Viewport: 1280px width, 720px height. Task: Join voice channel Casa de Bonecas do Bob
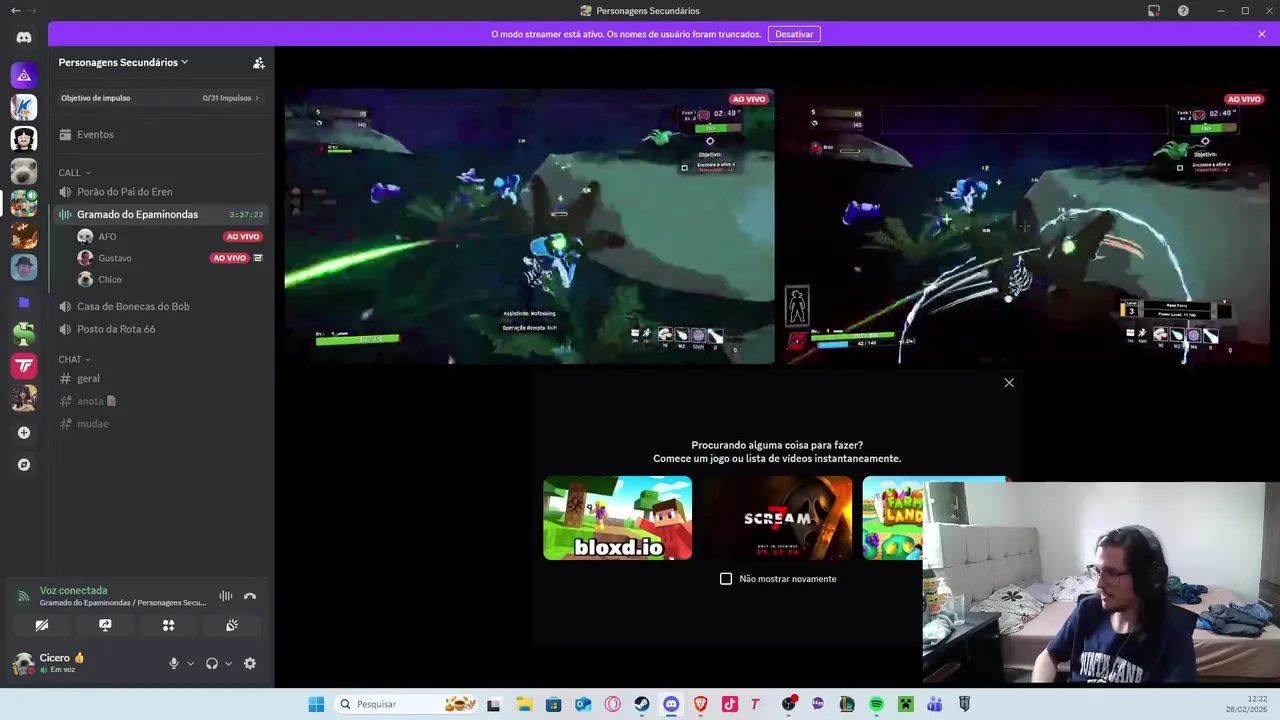(161, 306)
